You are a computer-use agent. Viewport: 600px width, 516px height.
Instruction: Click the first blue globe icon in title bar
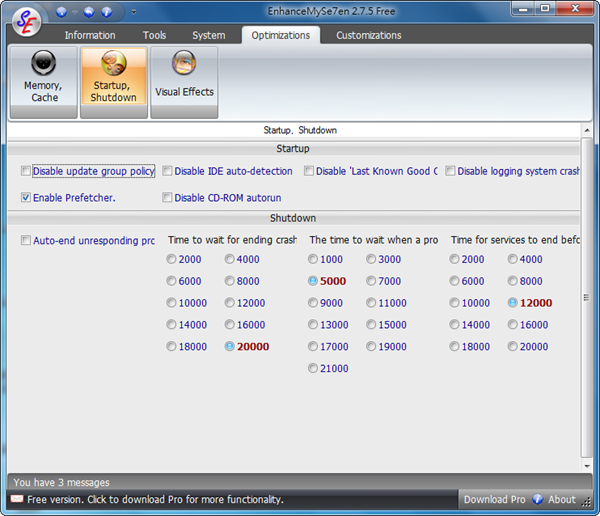pyautogui.click(x=61, y=12)
